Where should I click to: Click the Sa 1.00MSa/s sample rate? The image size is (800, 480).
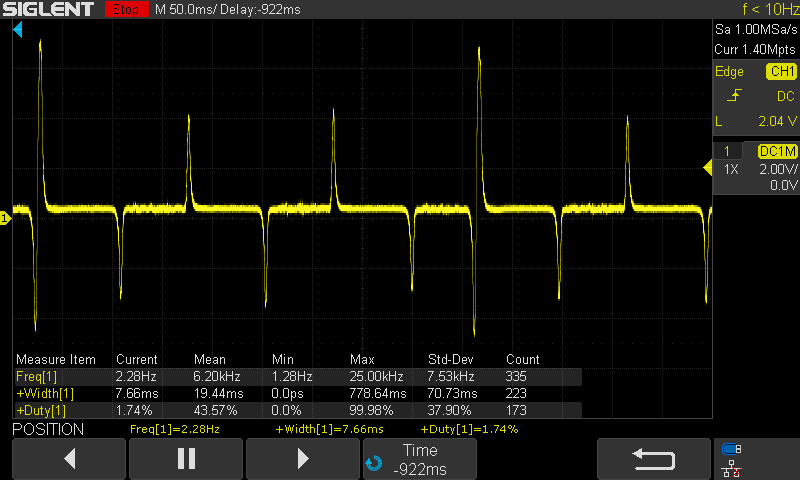pyautogui.click(x=756, y=30)
